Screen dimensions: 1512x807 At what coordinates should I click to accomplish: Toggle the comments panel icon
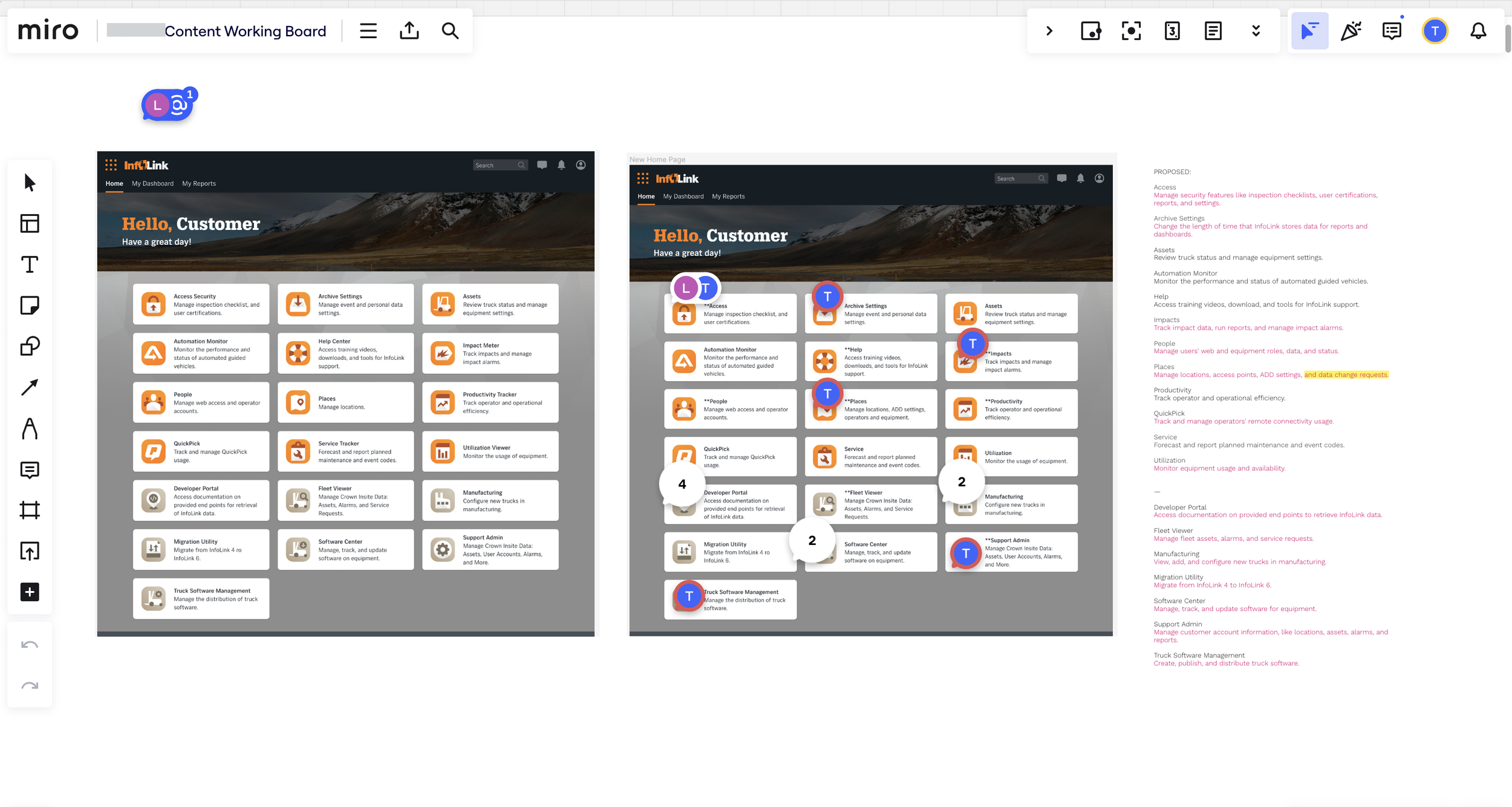1392,31
